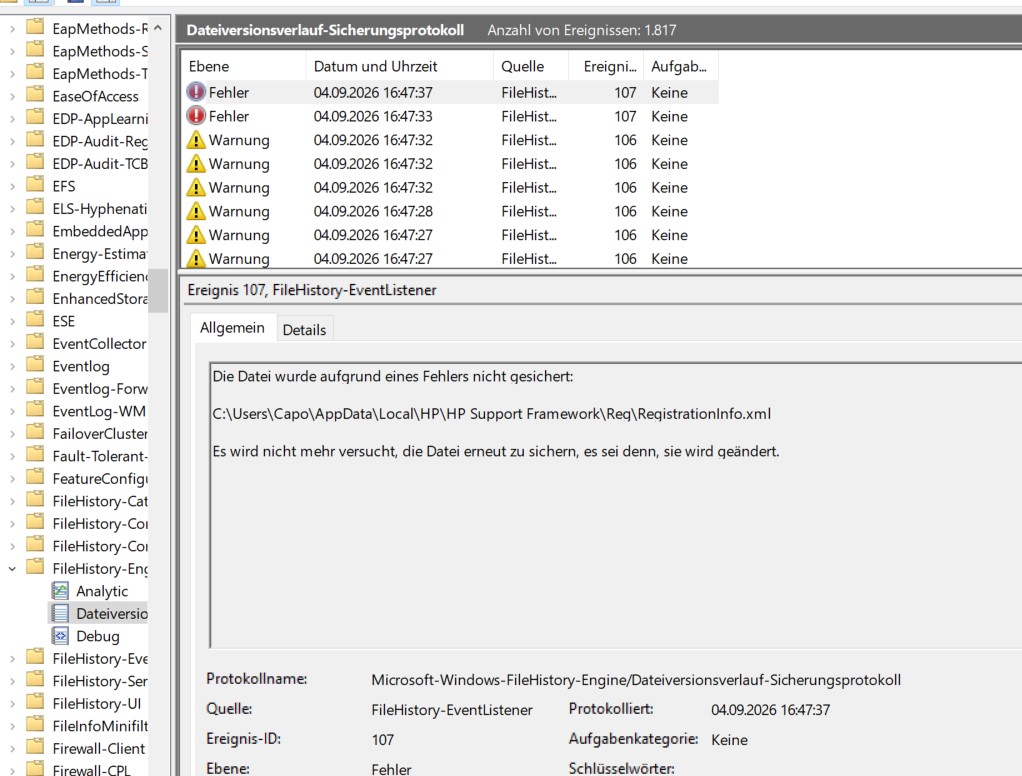Click the Aufgab... column header

[x=681, y=66]
